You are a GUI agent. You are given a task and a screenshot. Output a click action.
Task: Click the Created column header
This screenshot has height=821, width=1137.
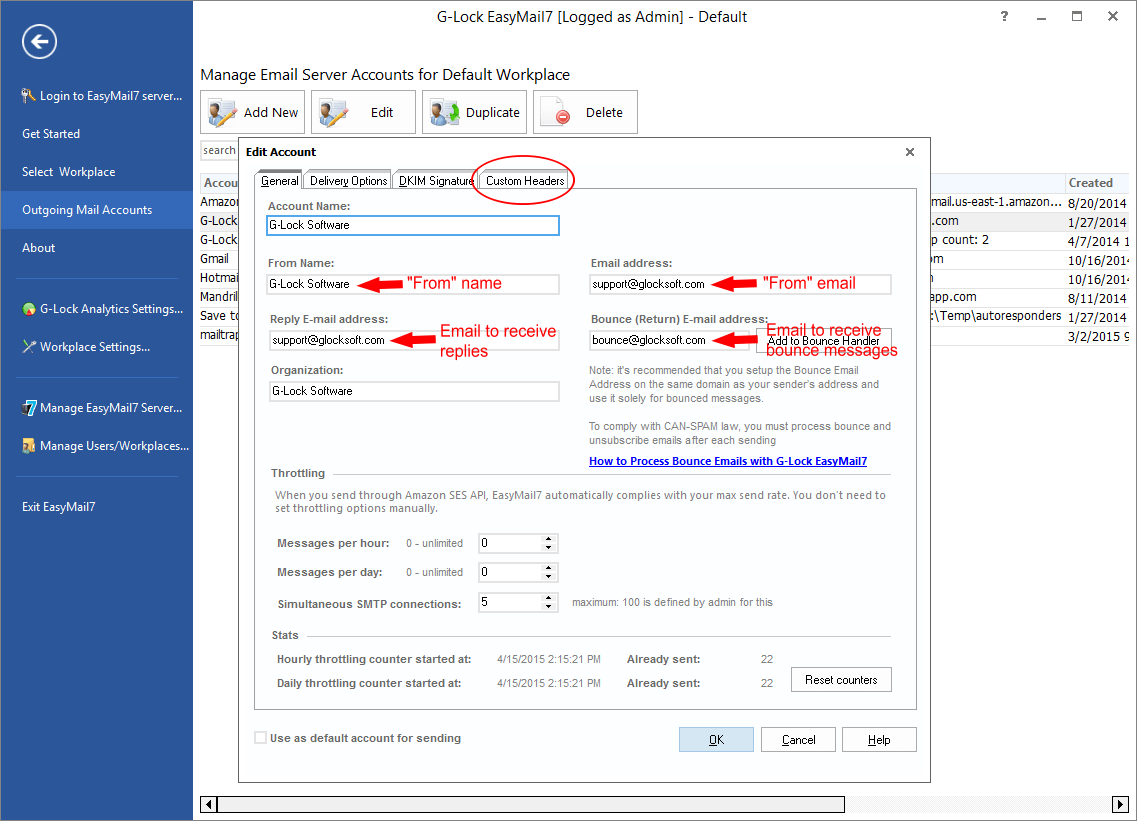tap(1096, 183)
